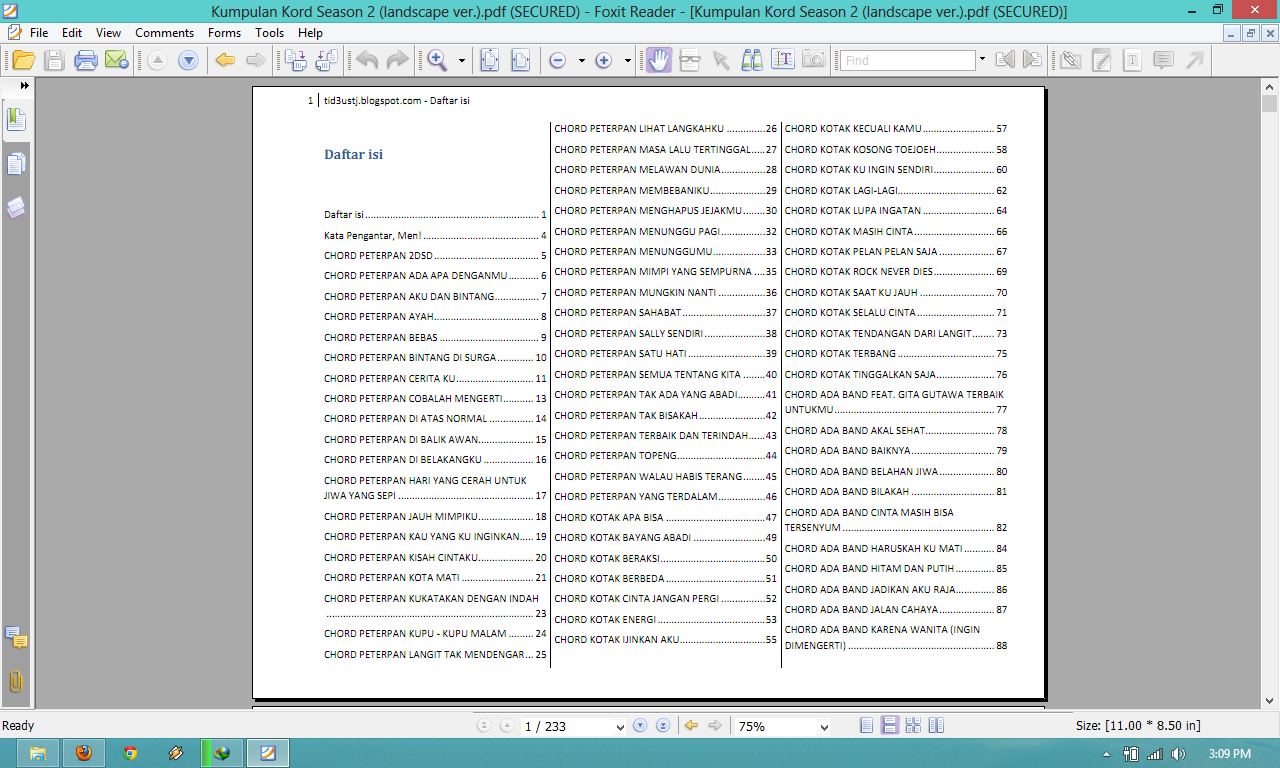Select the magnifier Zoom tool
The height and width of the screenshot is (768, 1280).
(x=437, y=61)
